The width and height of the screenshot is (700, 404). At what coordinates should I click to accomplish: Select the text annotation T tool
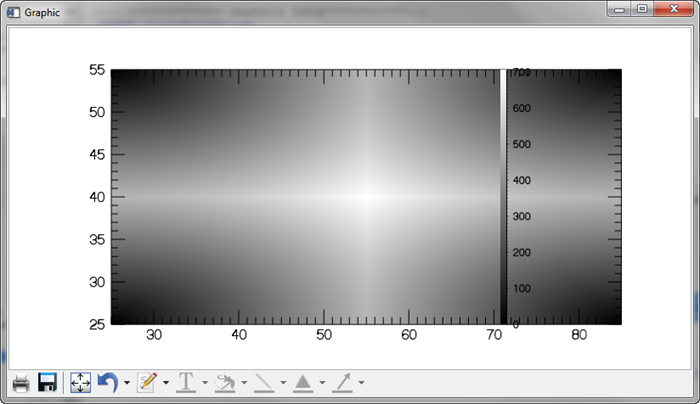click(x=185, y=383)
